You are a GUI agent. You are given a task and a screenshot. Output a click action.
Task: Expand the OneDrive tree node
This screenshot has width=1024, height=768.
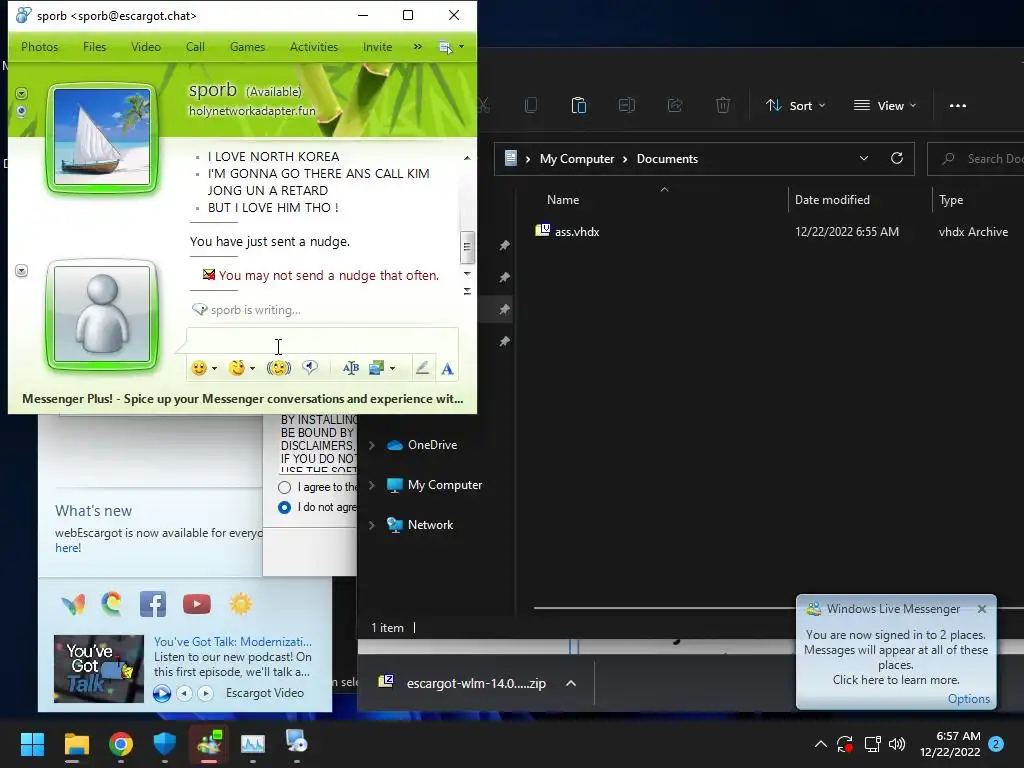372,445
